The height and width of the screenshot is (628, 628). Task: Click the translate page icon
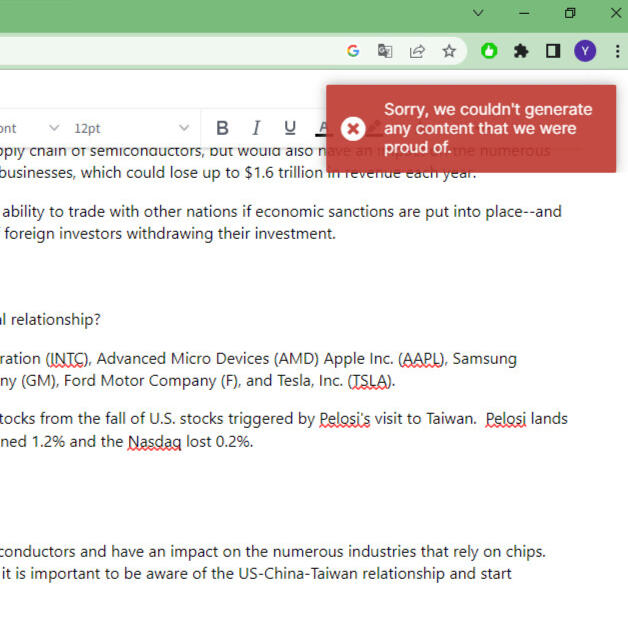click(385, 51)
